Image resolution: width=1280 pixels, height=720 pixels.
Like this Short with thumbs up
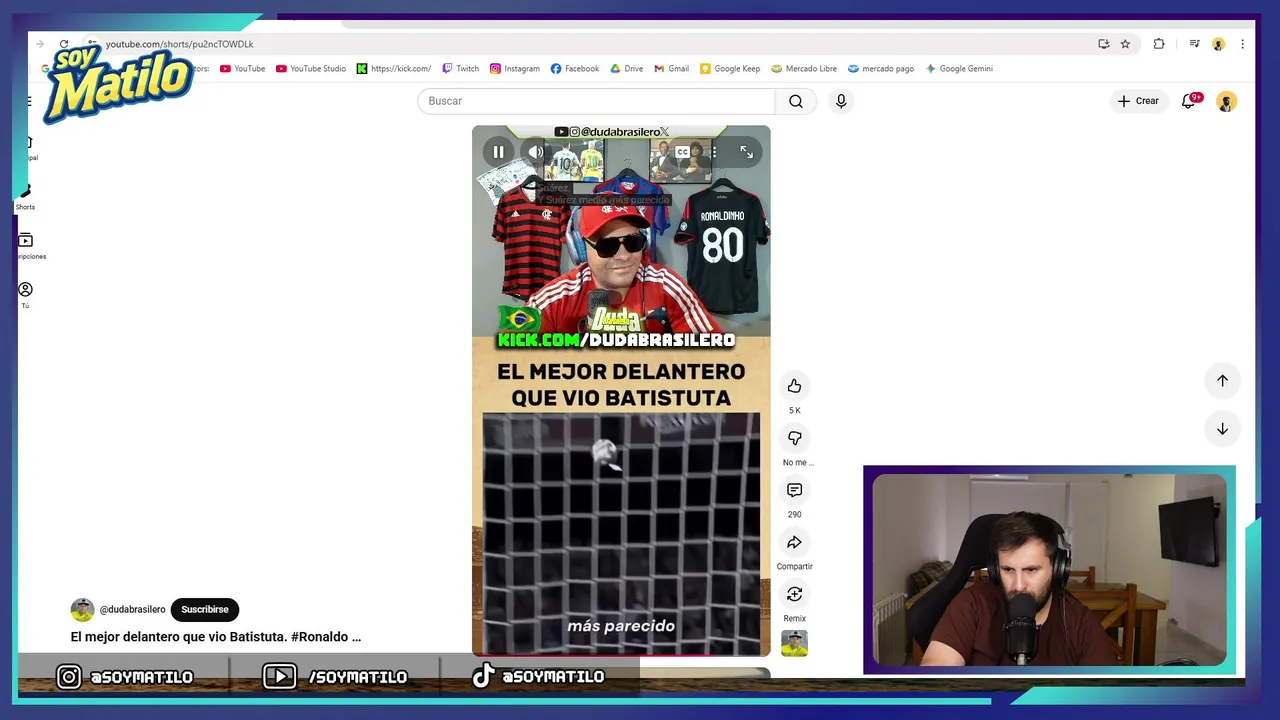pos(794,386)
